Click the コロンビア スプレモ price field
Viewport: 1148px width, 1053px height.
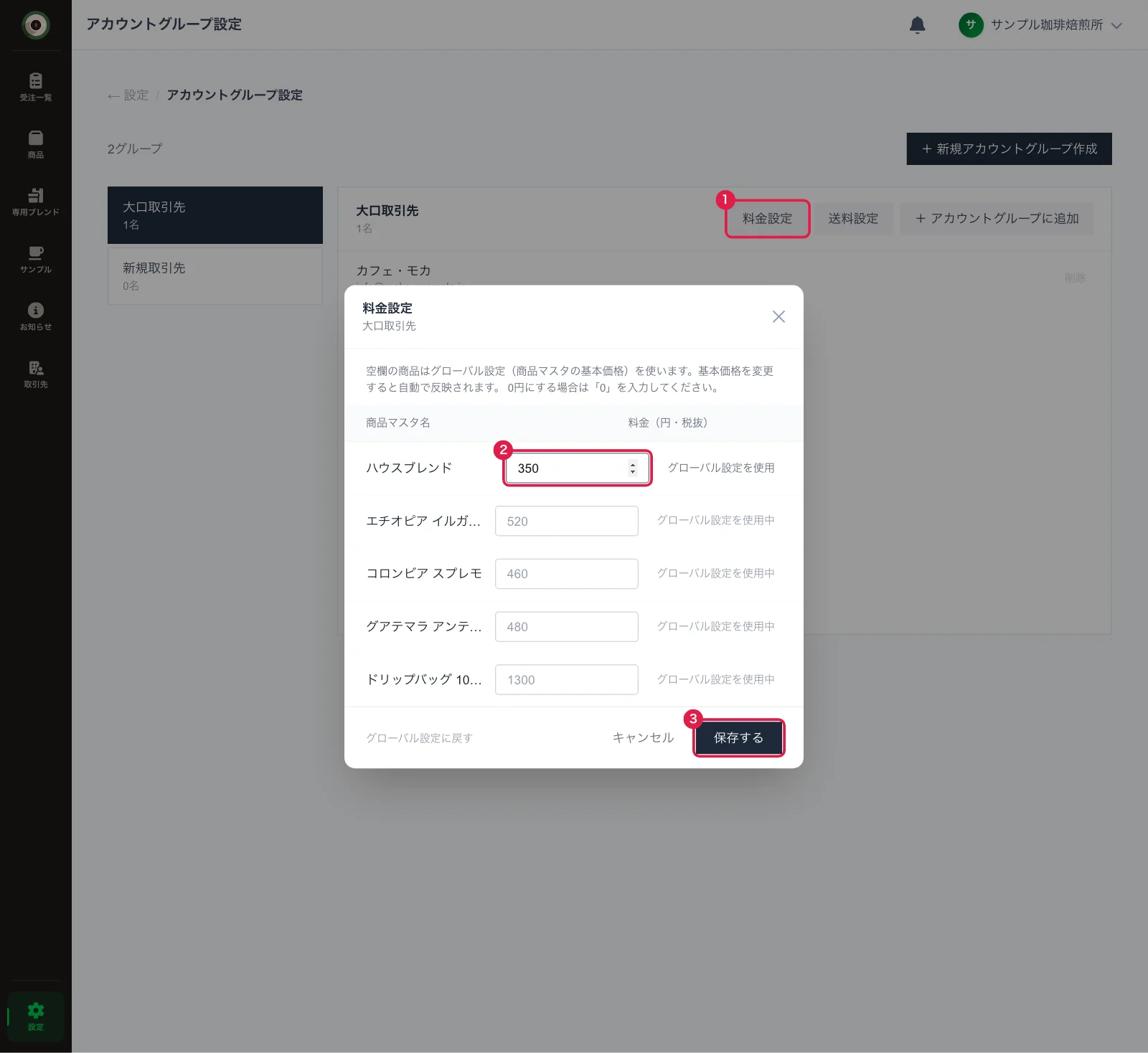coord(567,574)
